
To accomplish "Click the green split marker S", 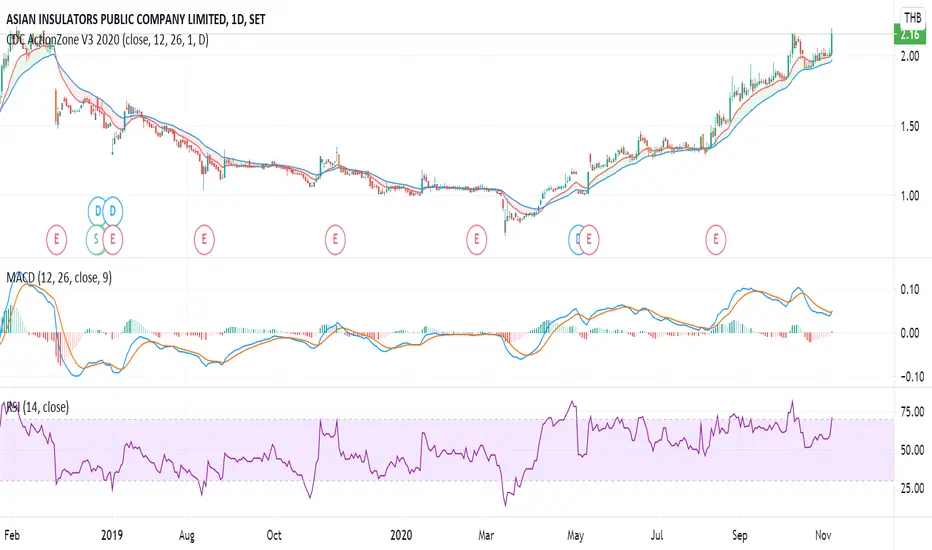I will point(96,240).
